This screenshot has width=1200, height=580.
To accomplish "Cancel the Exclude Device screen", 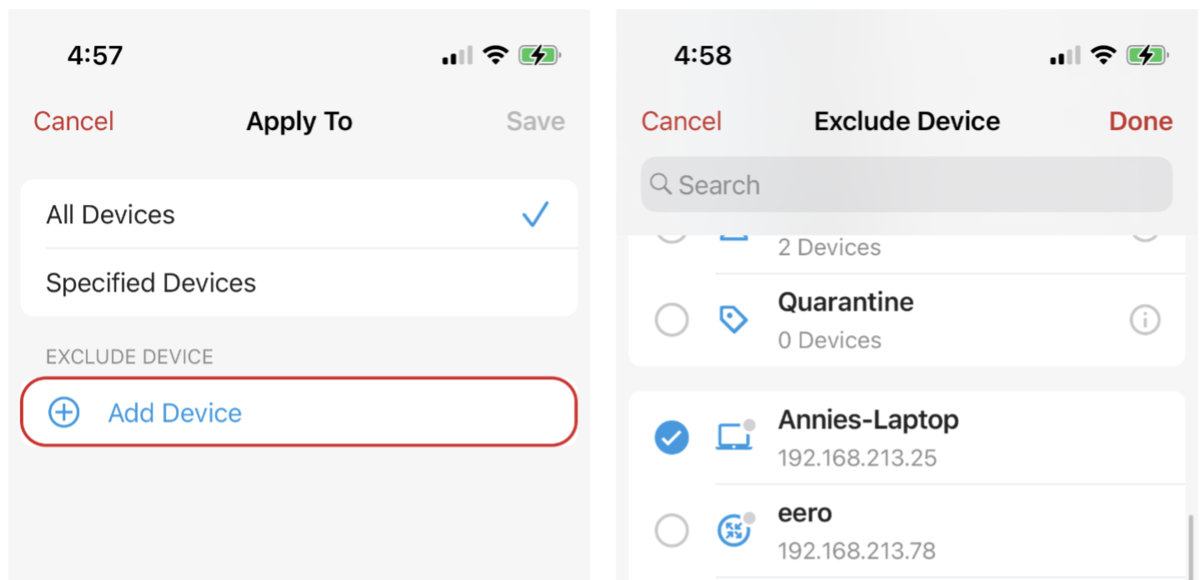I will [681, 121].
